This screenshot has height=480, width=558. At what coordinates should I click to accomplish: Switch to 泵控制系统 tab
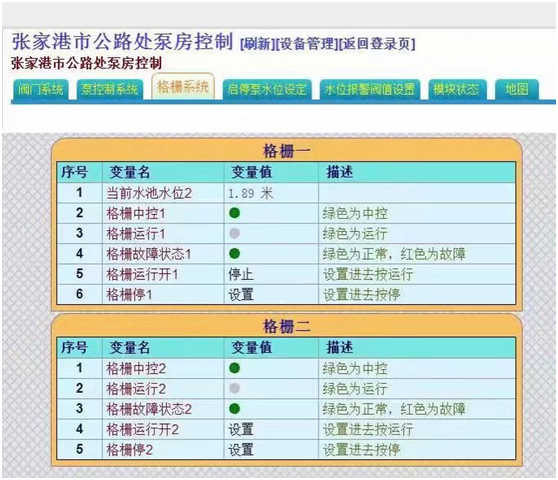point(110,89)
